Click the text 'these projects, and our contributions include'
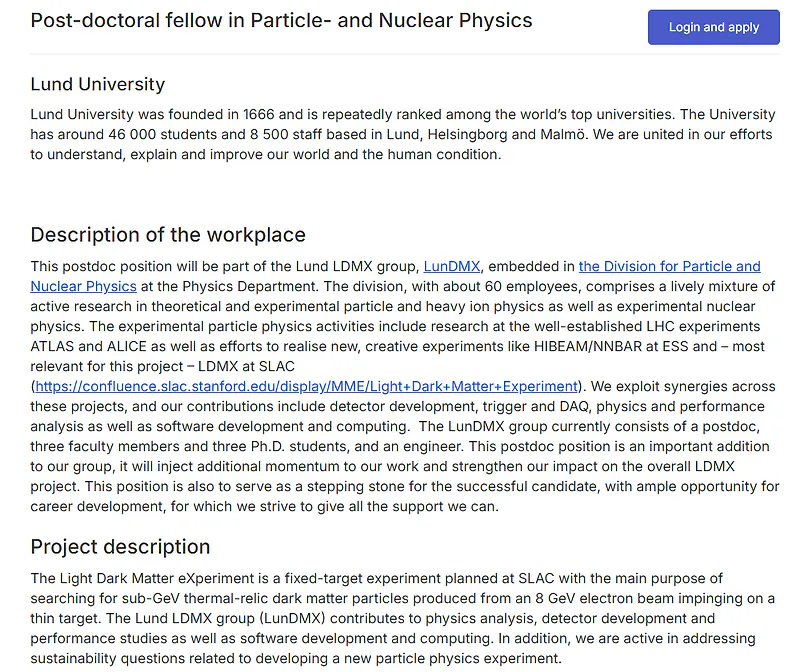The height and width of the screenshot is (672, 800). tap(178, 406)
